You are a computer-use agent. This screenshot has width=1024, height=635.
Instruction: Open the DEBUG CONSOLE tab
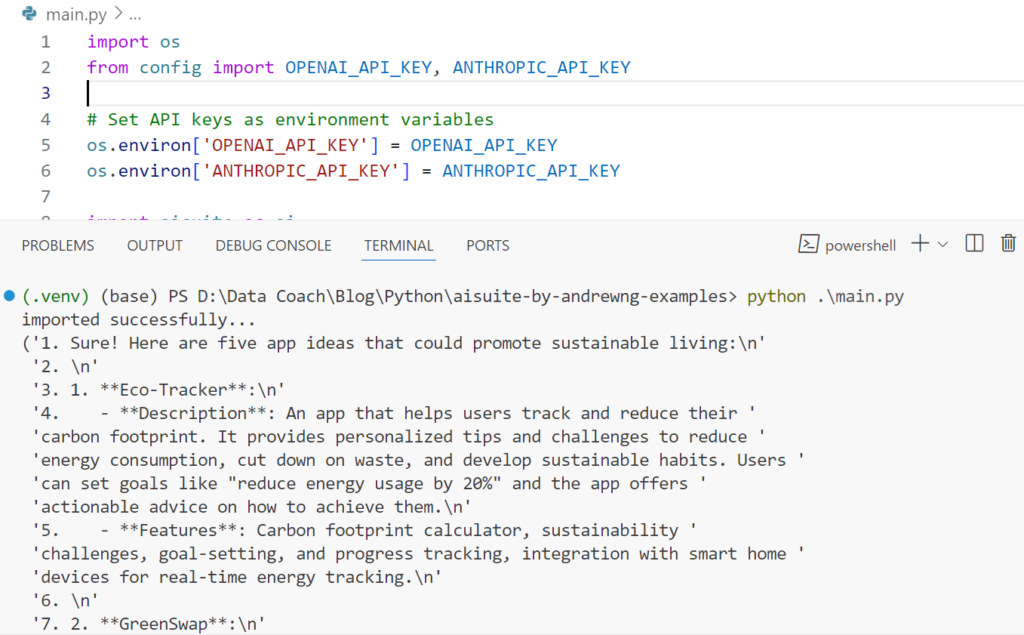tap(274, 246)
